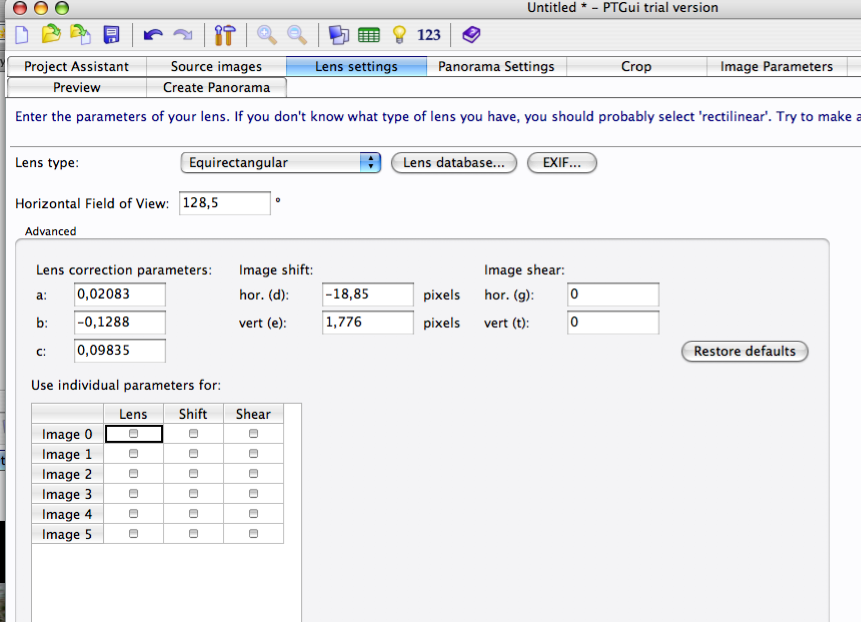Open a project using the folder icon

pyautogui.click(x=51, y=35)
